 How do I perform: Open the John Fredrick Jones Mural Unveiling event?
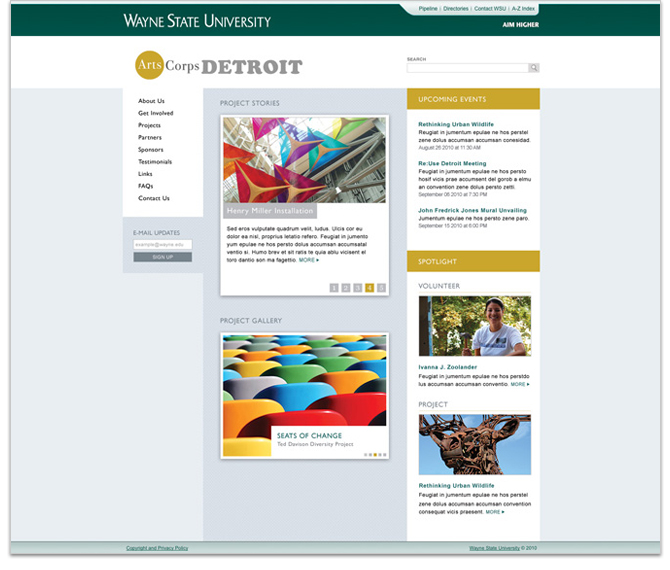[x=472, y=210]
